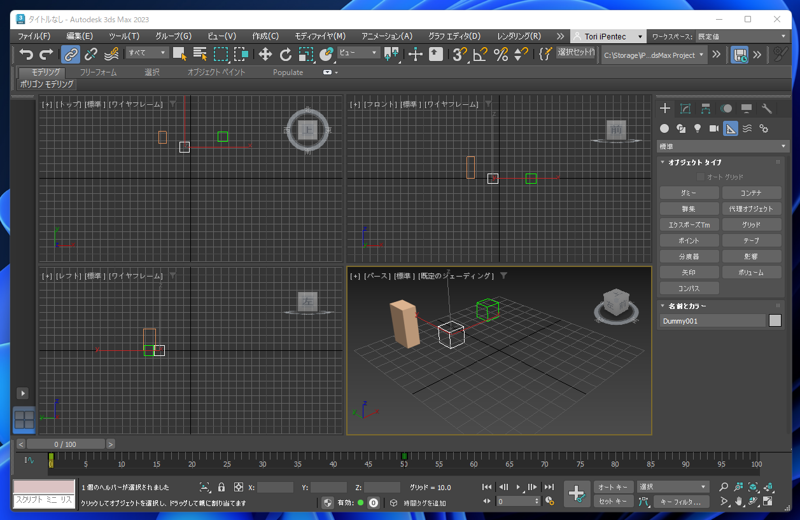Toggle the 3D Snaps button
The image size is (800, 520).
tap(459, 55)
